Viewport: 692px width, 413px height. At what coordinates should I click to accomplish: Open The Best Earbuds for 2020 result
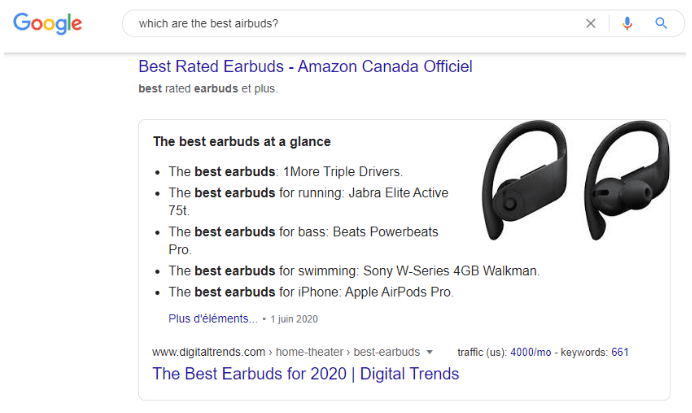click(305, 374)
